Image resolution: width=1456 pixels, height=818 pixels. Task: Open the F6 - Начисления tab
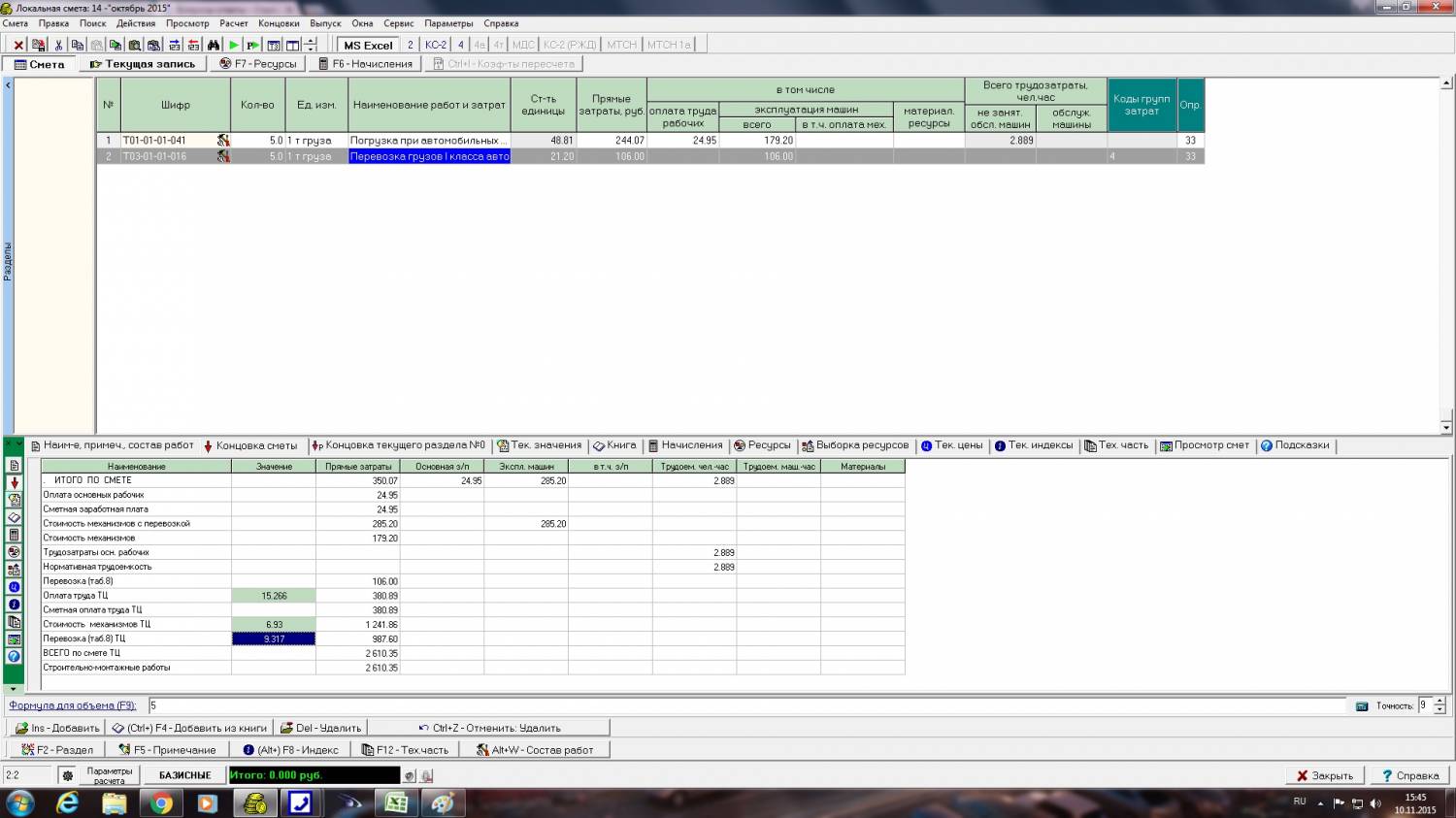click(x=365, y=64)
